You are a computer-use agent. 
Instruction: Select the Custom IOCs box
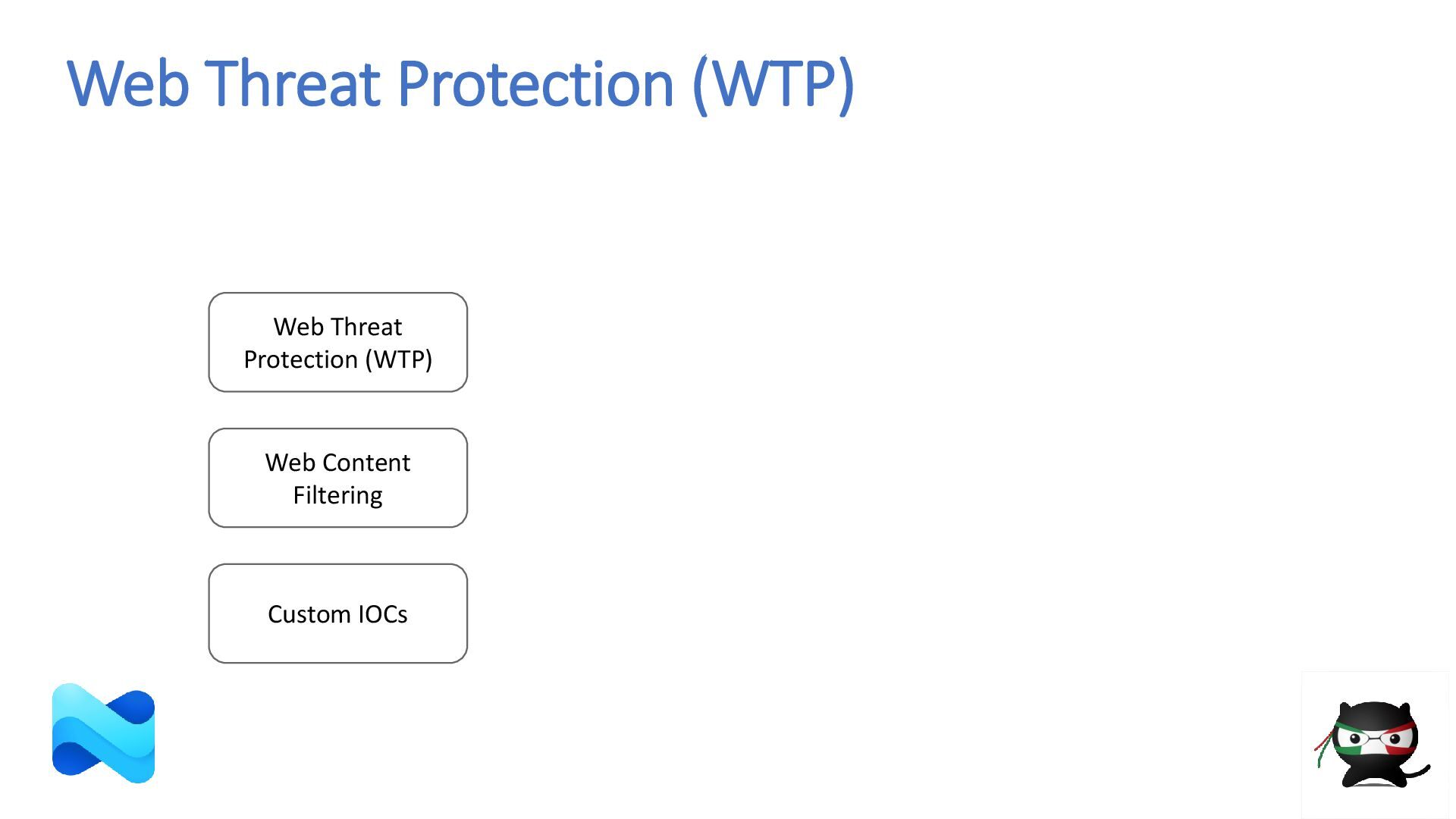[337, 613]
